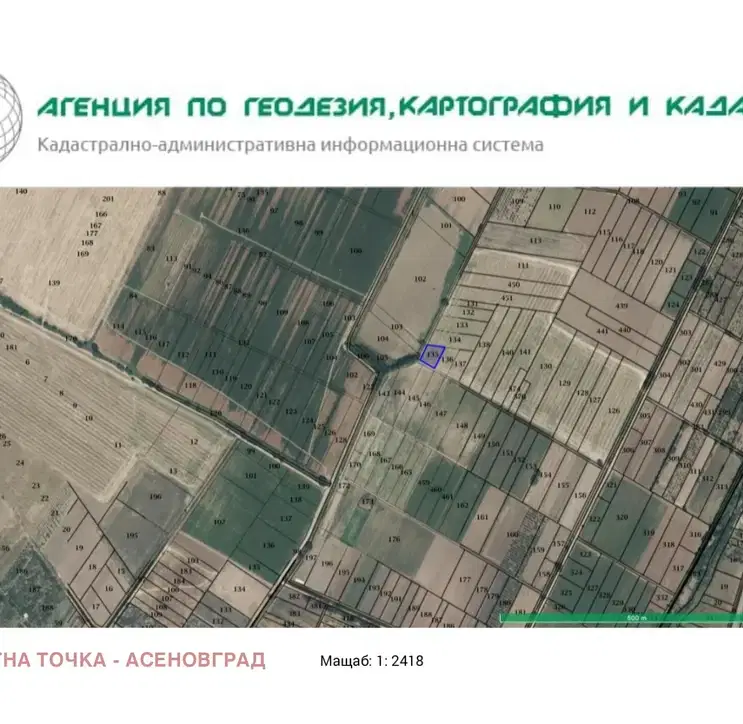Select parcel labeled 459
This screenshot has height=724, width=743.
pos(423,483)
